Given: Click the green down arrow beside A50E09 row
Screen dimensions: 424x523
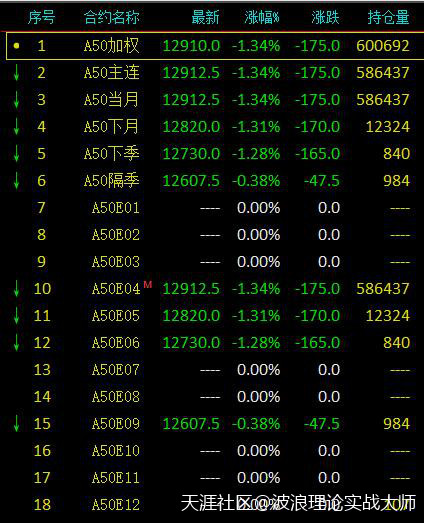Looking at the screenshot, I should point(16,424).
